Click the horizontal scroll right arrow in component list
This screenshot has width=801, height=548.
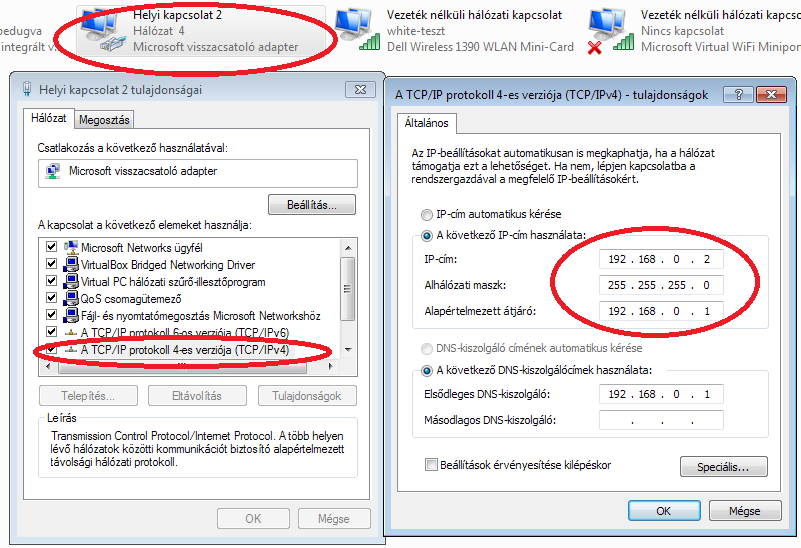click(x=331, y=366)
